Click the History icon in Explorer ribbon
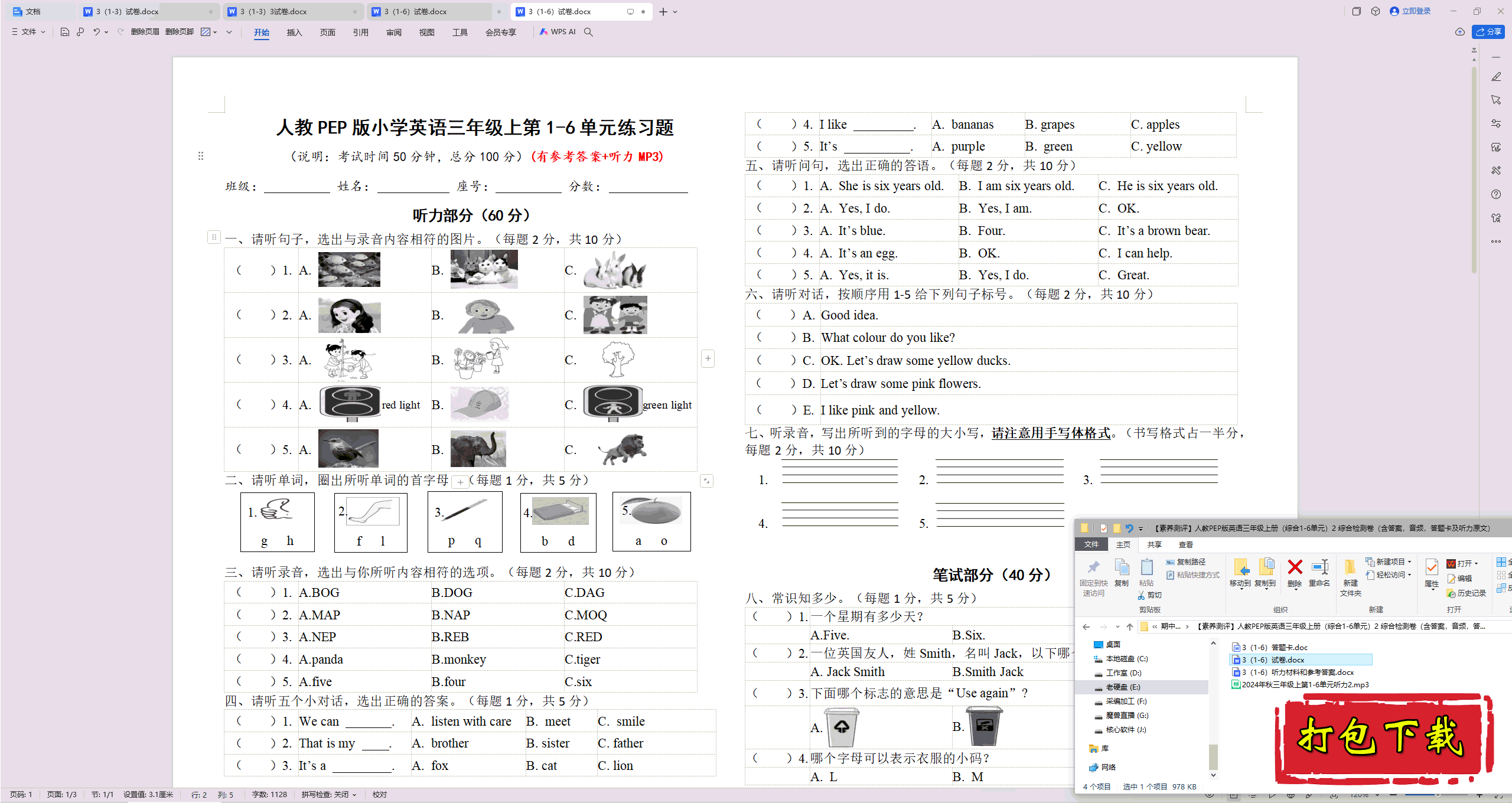Viewport: 1512px width, 803px height. (x=1451, y=593)
